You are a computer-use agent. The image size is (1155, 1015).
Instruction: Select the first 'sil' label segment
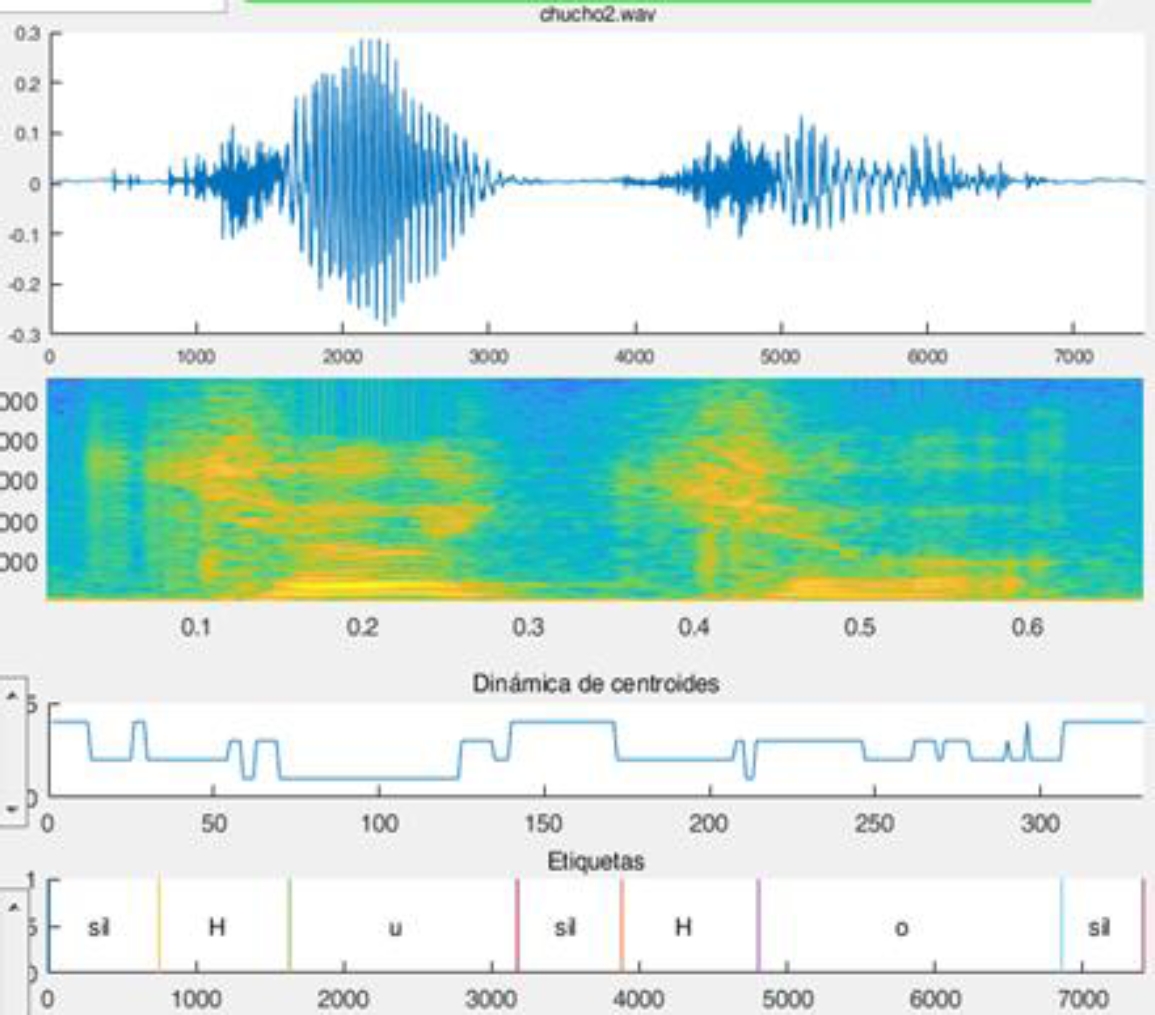tap(100, 927)
